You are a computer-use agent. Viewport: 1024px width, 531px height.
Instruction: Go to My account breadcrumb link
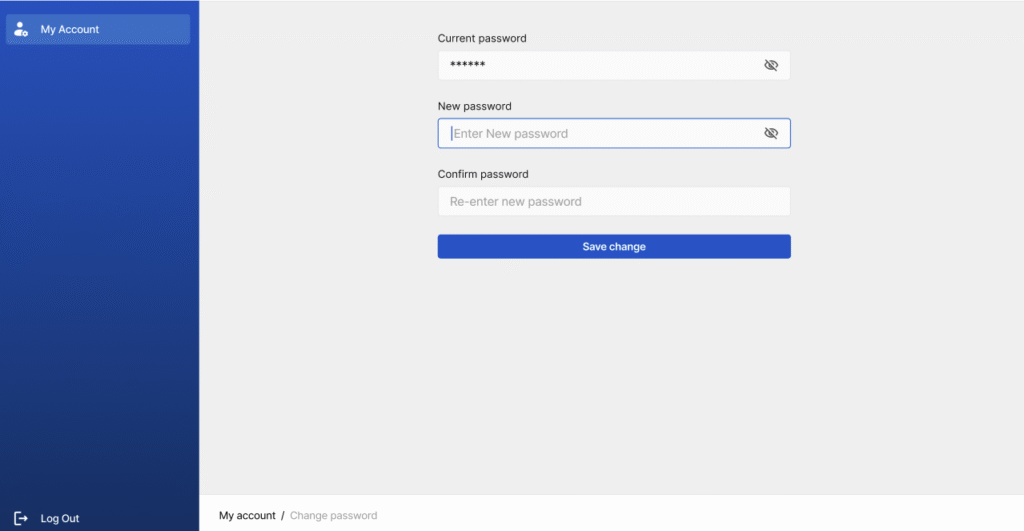(247, 515)
